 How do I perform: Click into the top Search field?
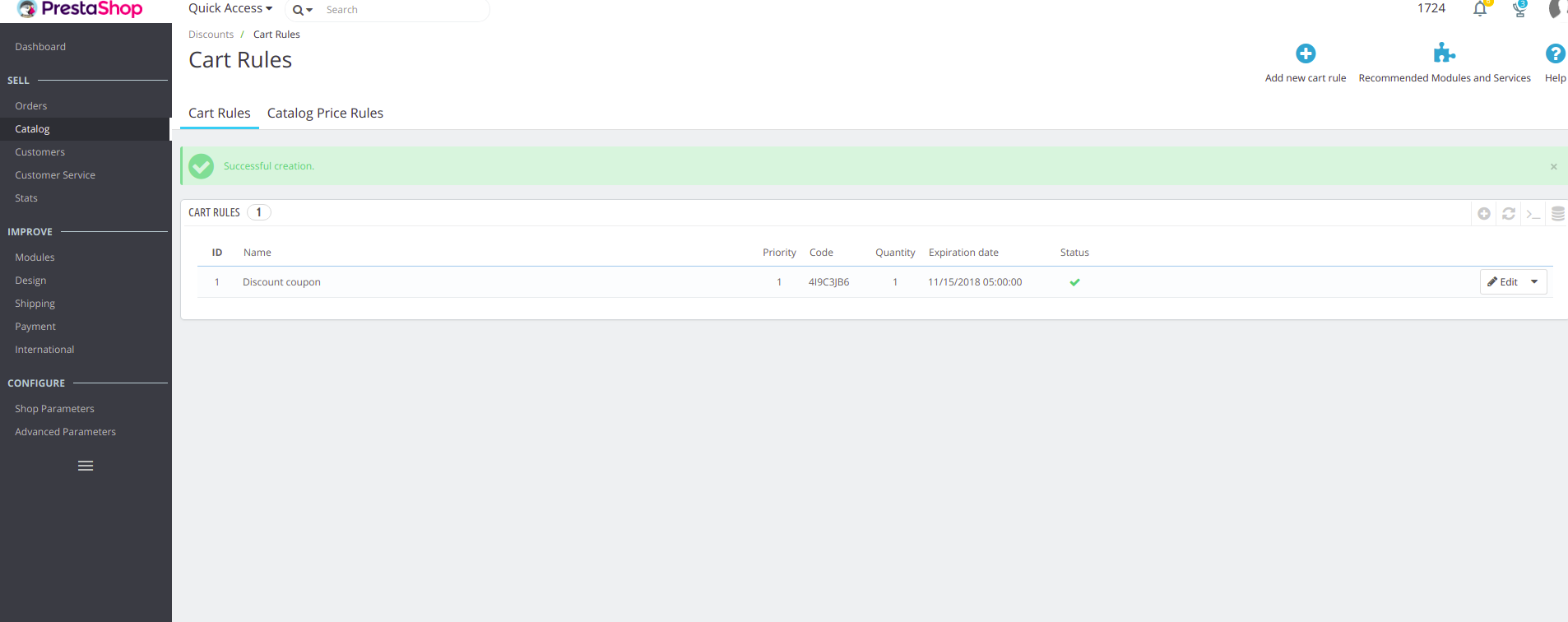(403, 10)
